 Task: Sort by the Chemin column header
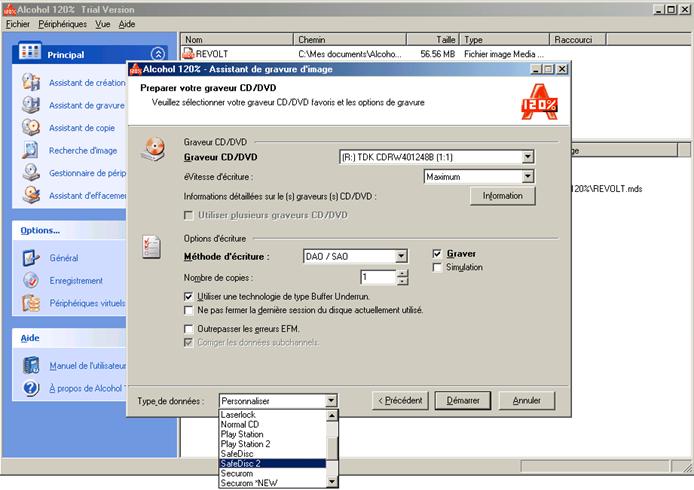pos(350,39)
